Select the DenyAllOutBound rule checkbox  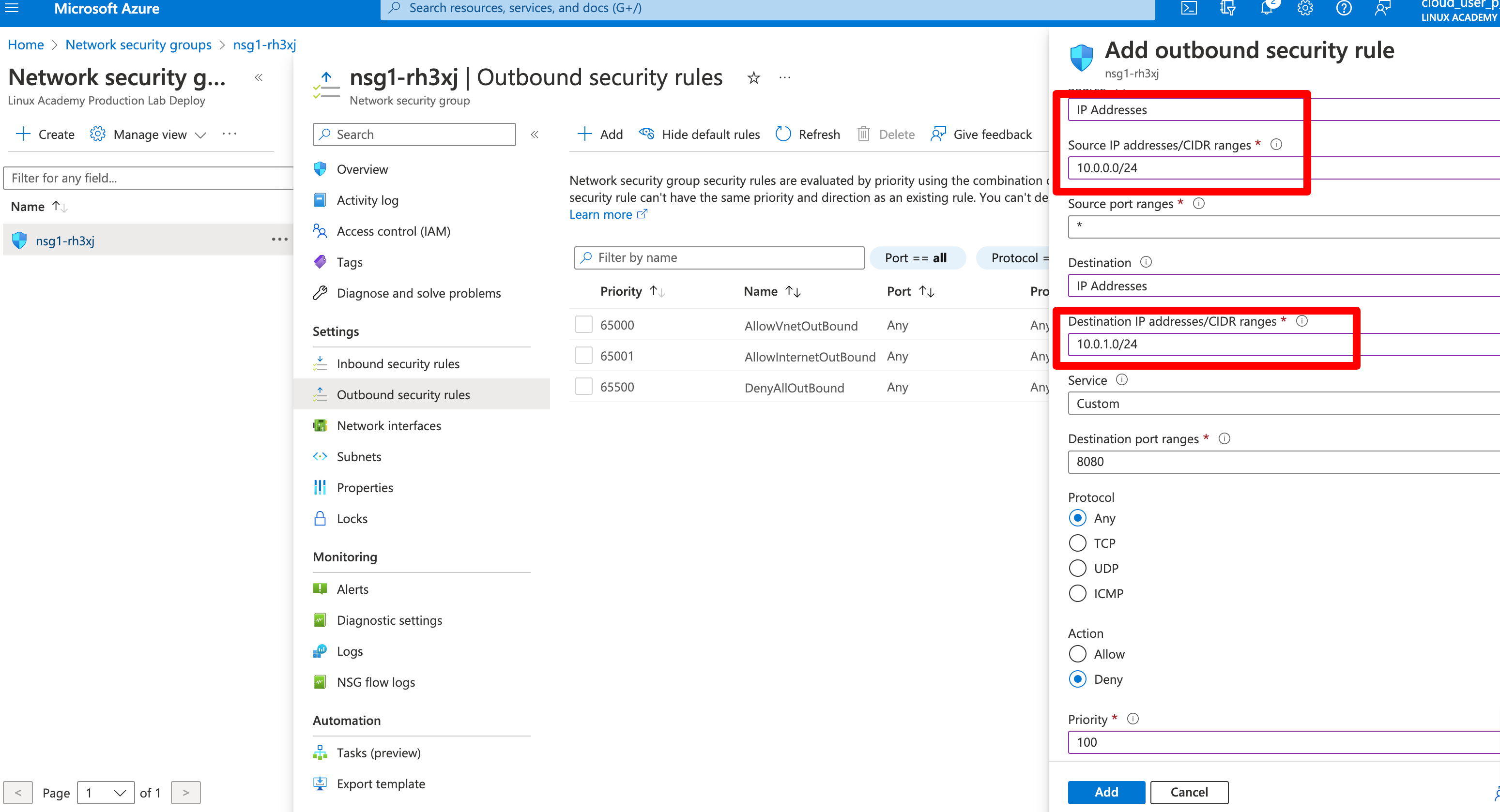coord(583,386)
